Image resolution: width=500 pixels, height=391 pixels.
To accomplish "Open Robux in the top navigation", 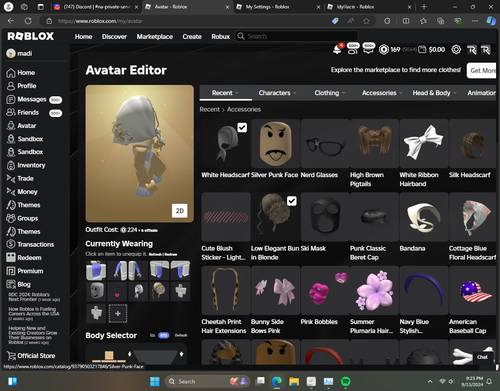I will 221,36.
